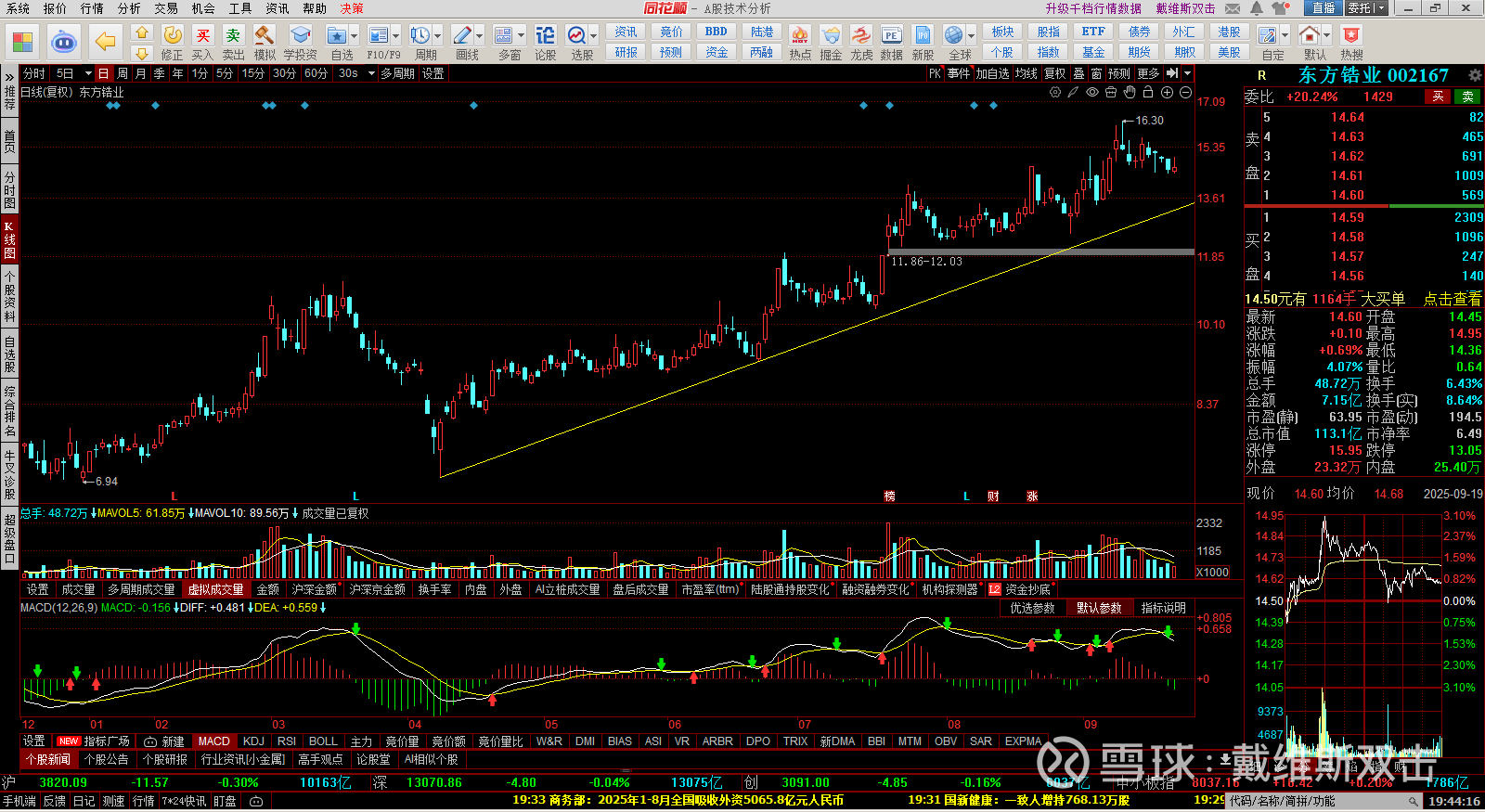Click the 加自选 add to watchlist button
Viewport: 1485px width, 812px height.
click(x=991, y=73)
